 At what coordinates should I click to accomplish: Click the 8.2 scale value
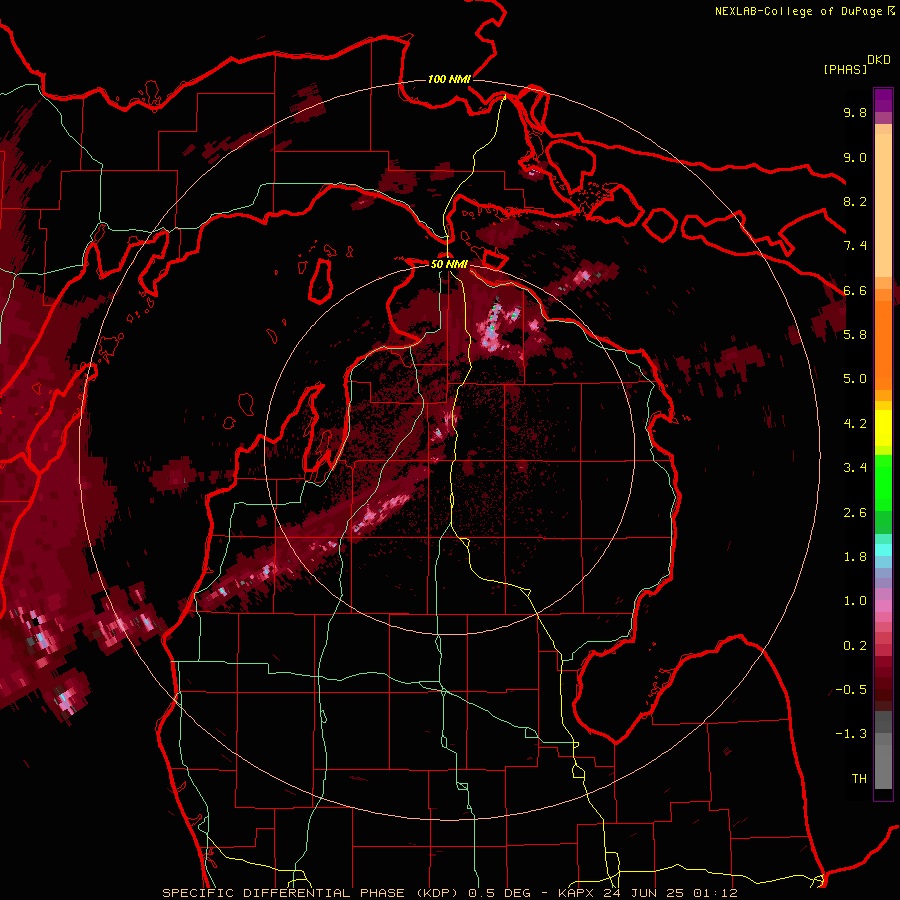tap(855, 201)
